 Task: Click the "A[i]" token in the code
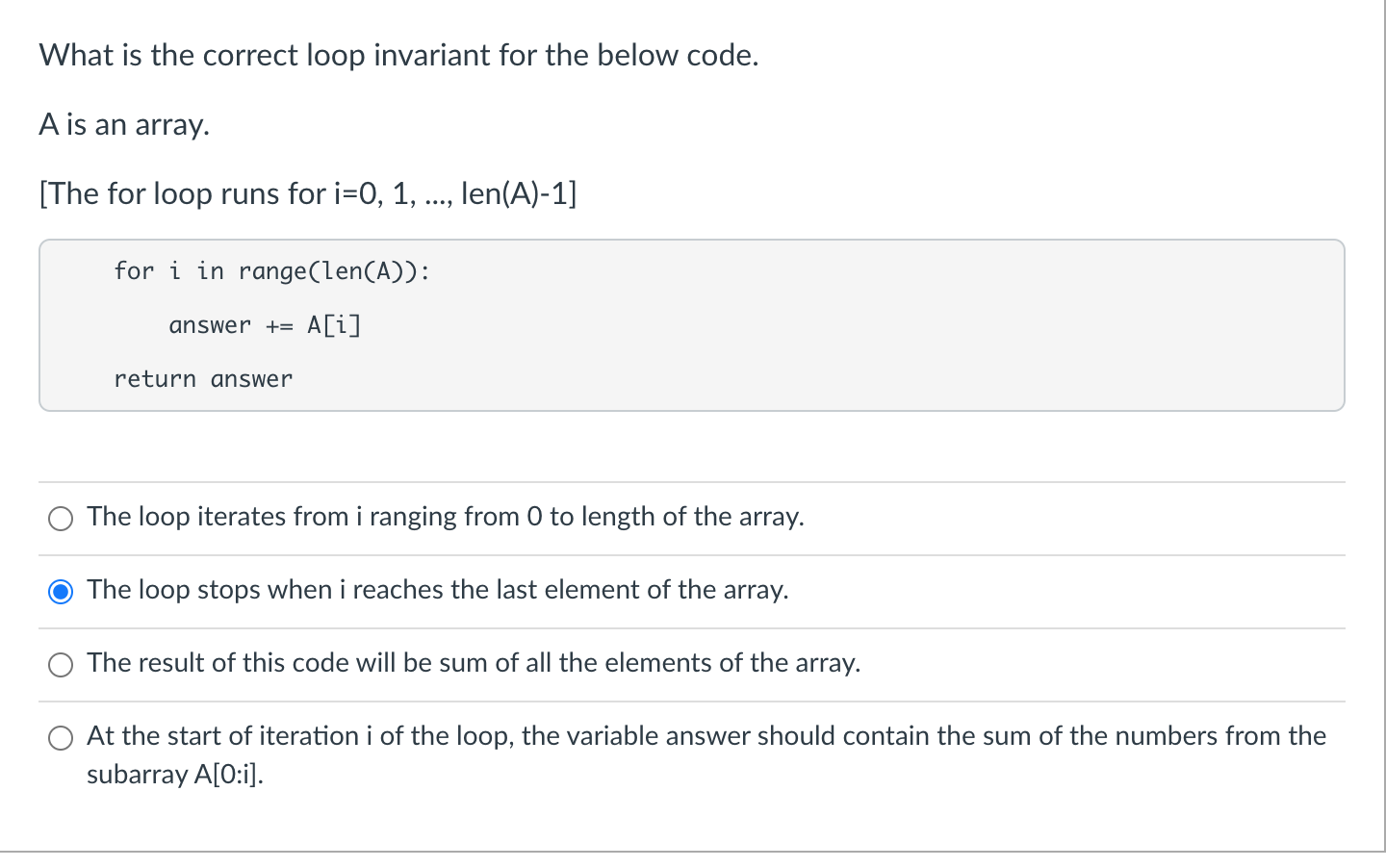coord(334,325)
